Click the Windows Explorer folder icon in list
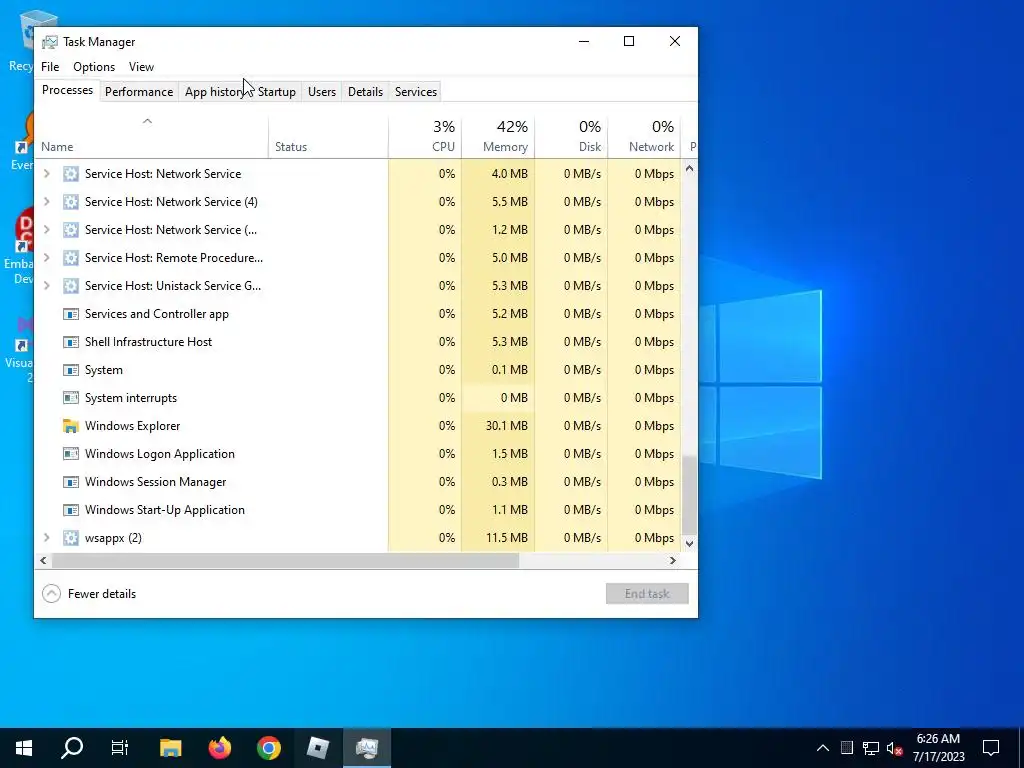Image resolution: width=1024 pixels, height=768 pixels. [x=71, y=426]
